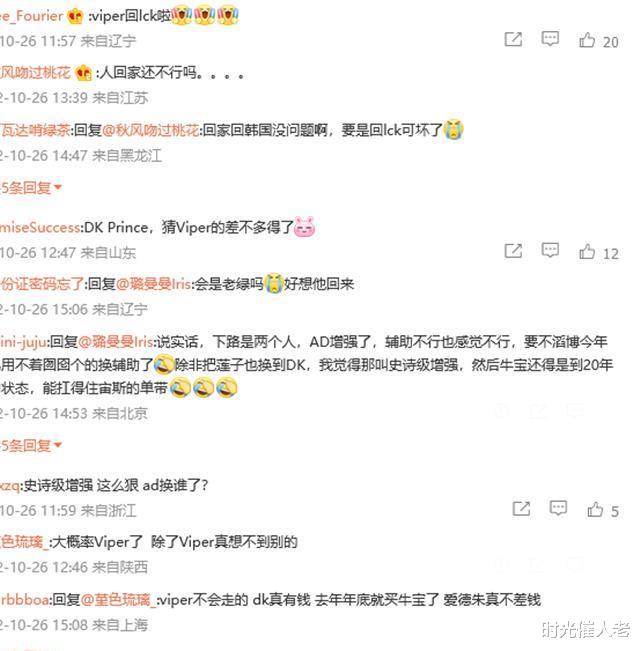Share the 'DK Prince' comment
This screenshot has width=640, height=651.
[x=513, y=251]
